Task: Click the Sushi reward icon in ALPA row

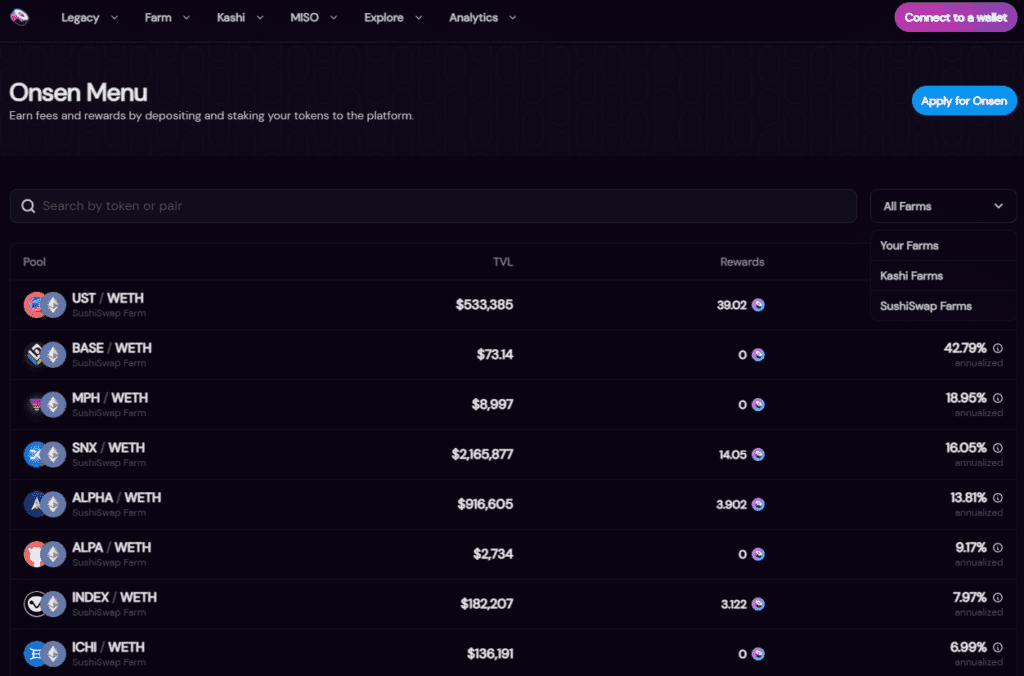Action: [x=758, y=554]
